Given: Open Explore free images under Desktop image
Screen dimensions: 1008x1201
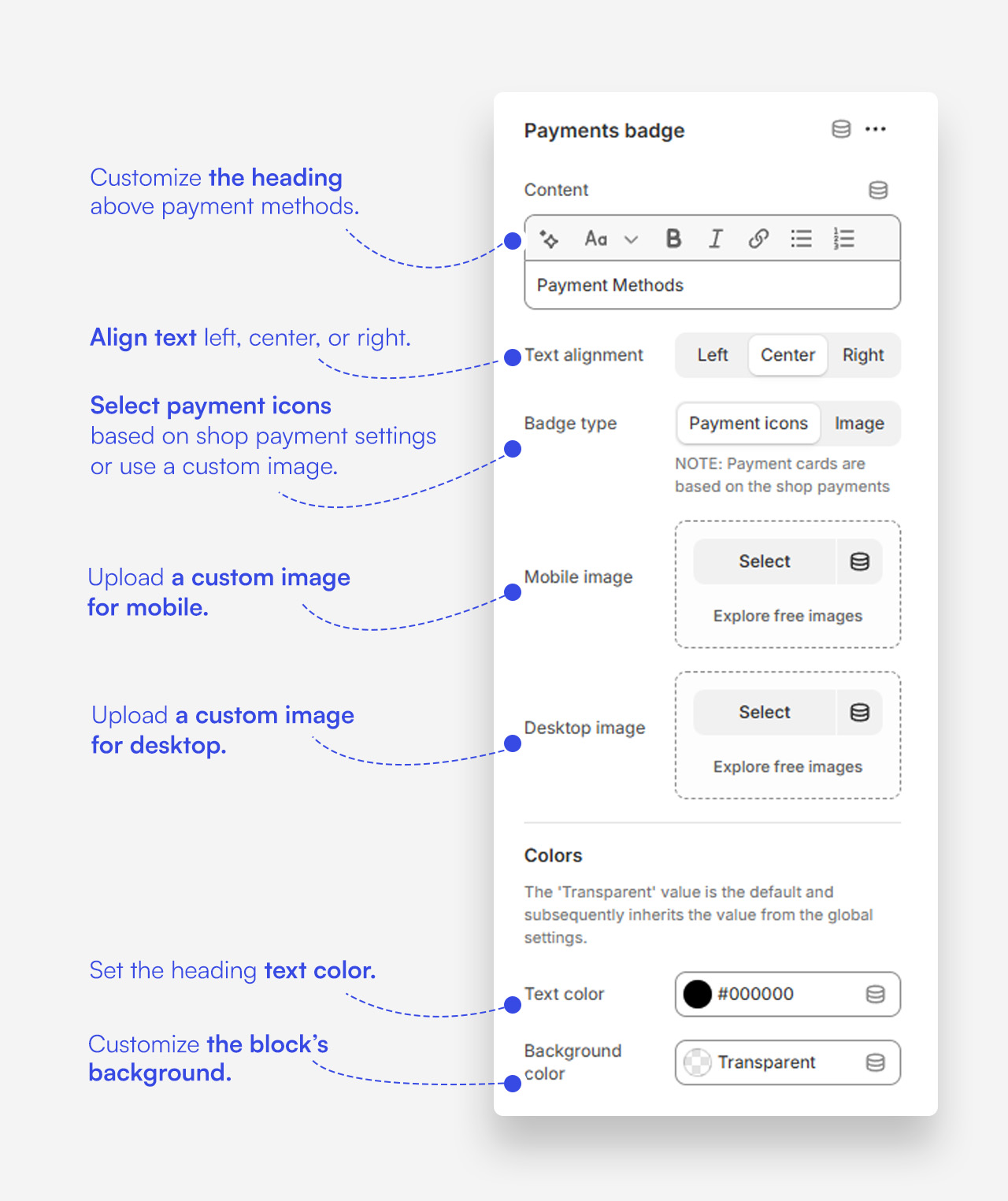Looking at the screenshot, I should (x=787, y=767).
